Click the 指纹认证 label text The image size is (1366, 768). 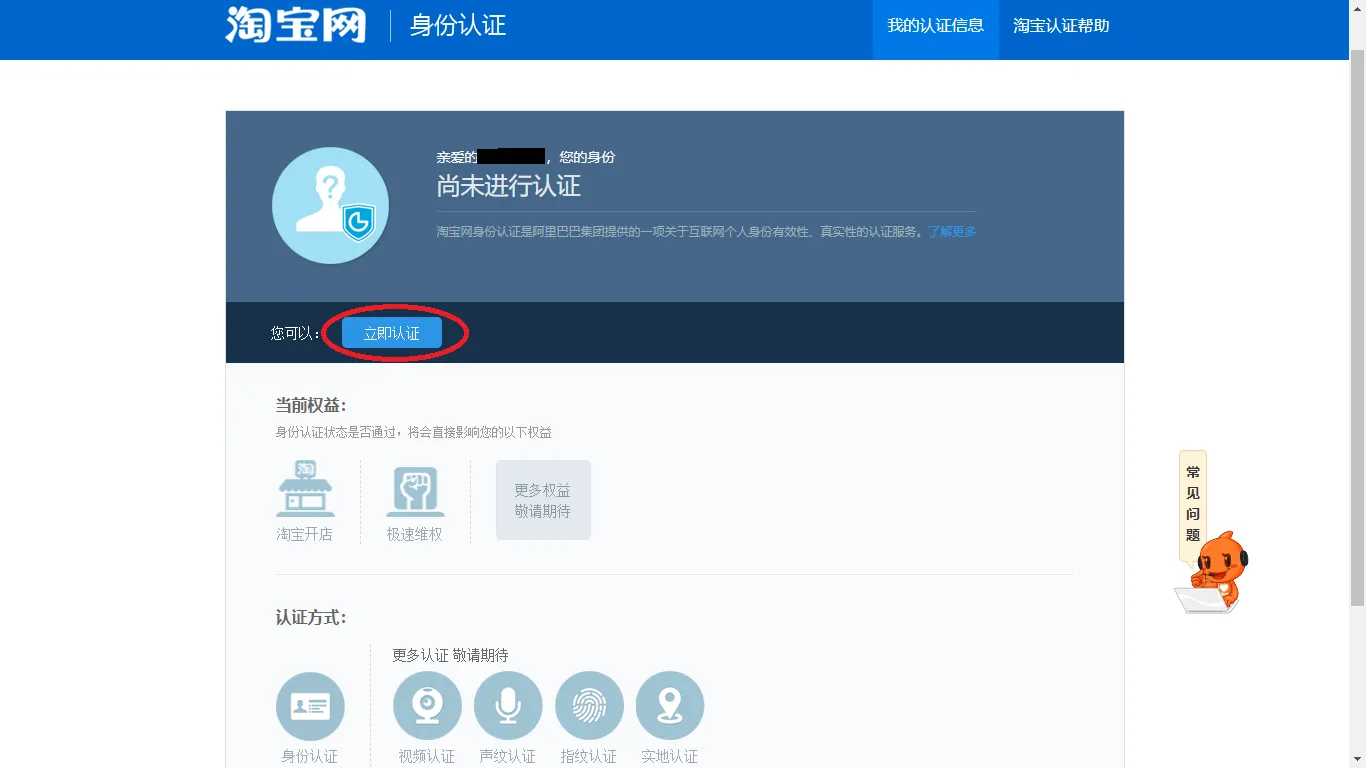(589, 757)
